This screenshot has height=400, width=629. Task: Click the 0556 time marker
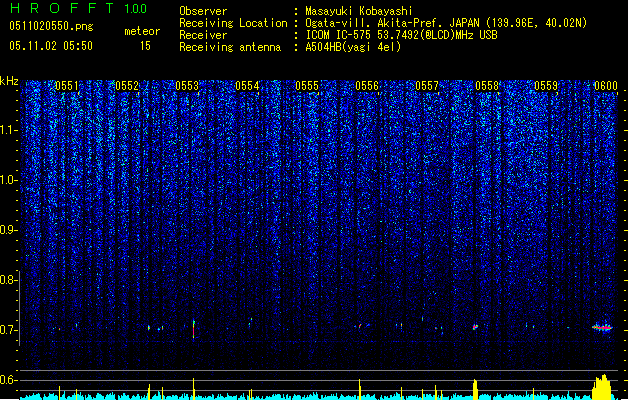pos(367,86)
